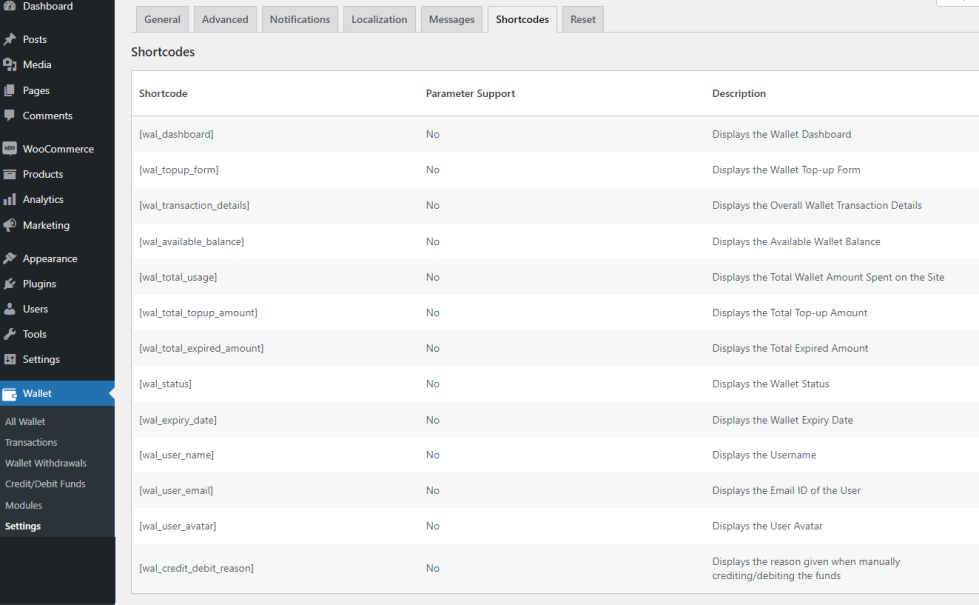
Task: Switch to the General tab
Action: pos(162,20)
